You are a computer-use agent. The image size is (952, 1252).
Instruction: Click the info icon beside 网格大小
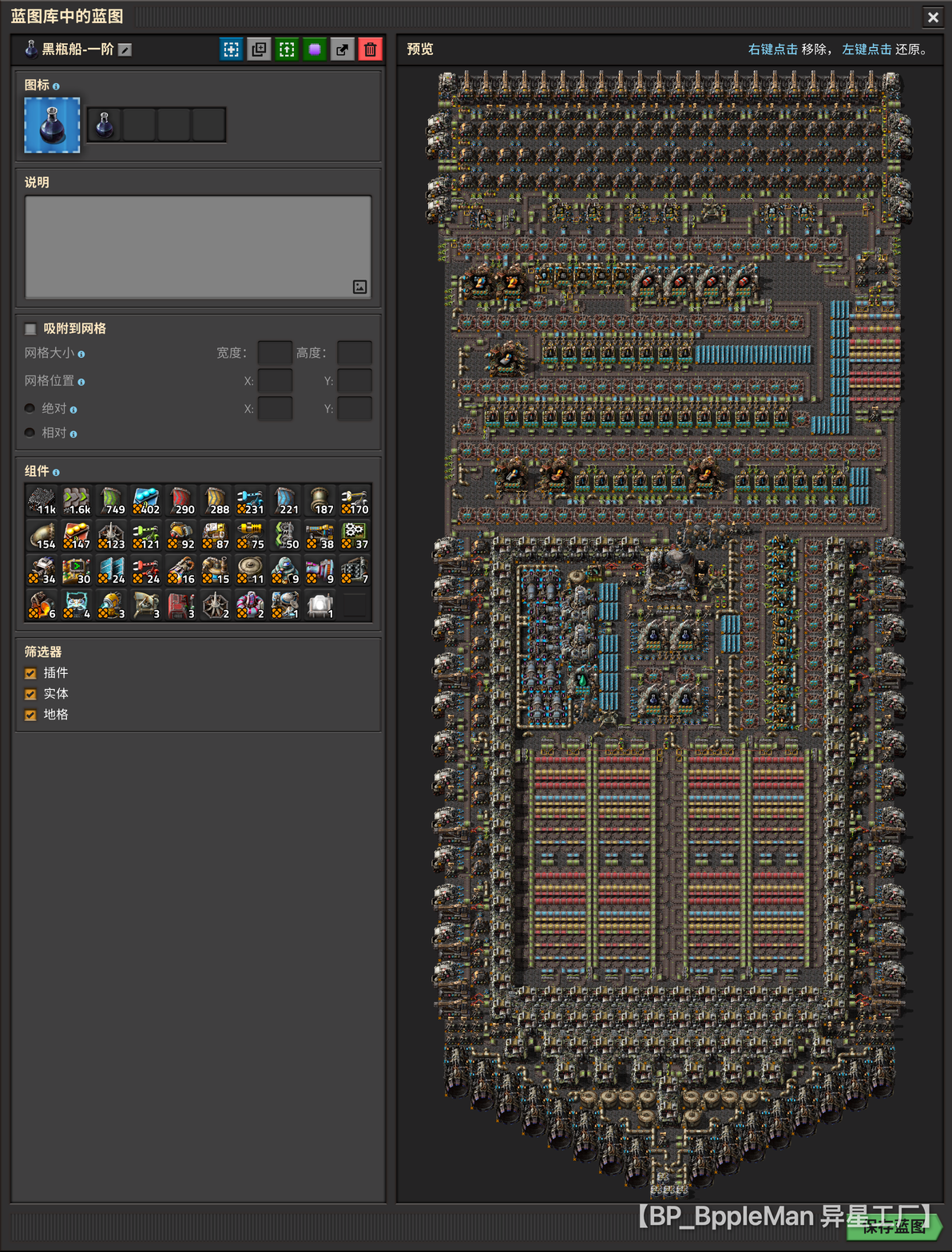pyautogui.click(x=81, y=354)
